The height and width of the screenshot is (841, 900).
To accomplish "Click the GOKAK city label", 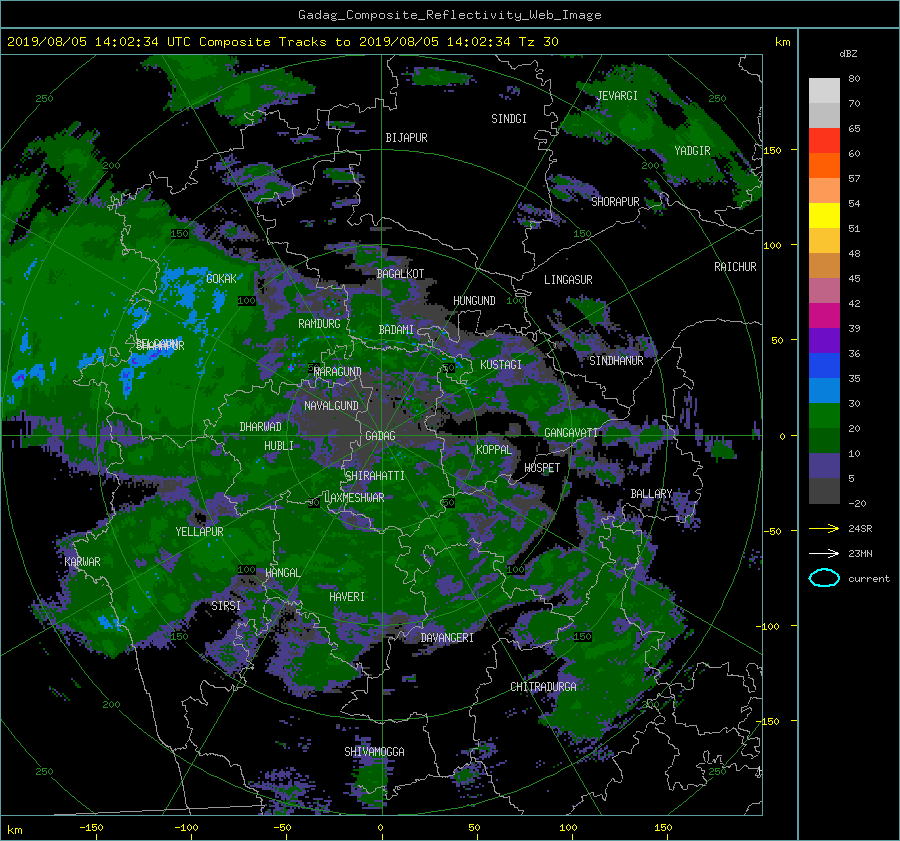I will click(222, 279).
